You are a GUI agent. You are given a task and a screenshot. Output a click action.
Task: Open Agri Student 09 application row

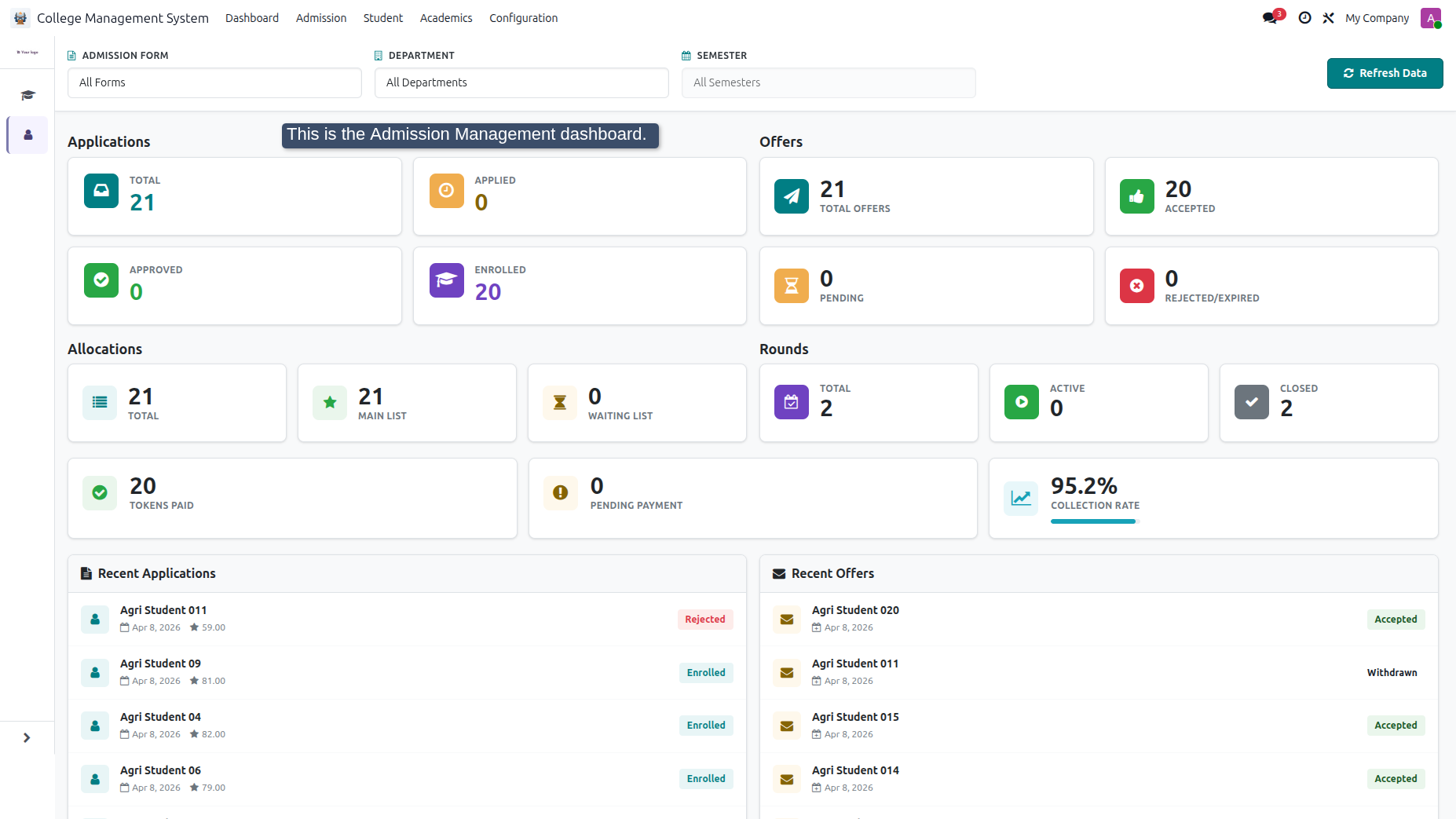[407, 672]
